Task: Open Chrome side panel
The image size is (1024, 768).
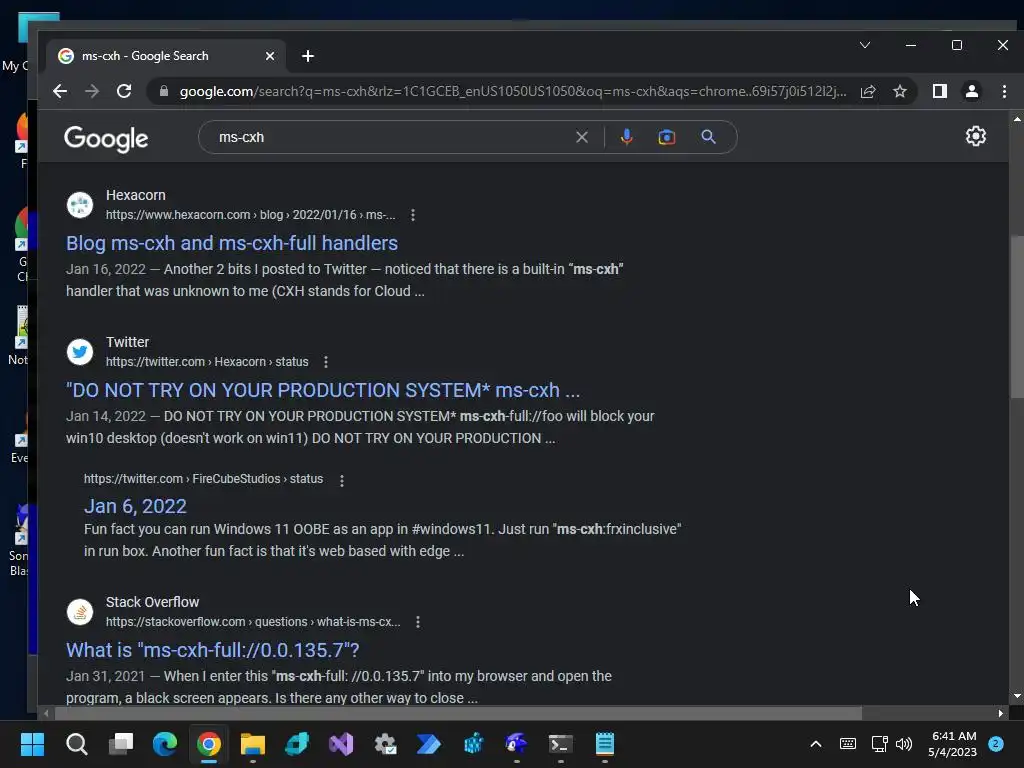Action: point(939,91)
